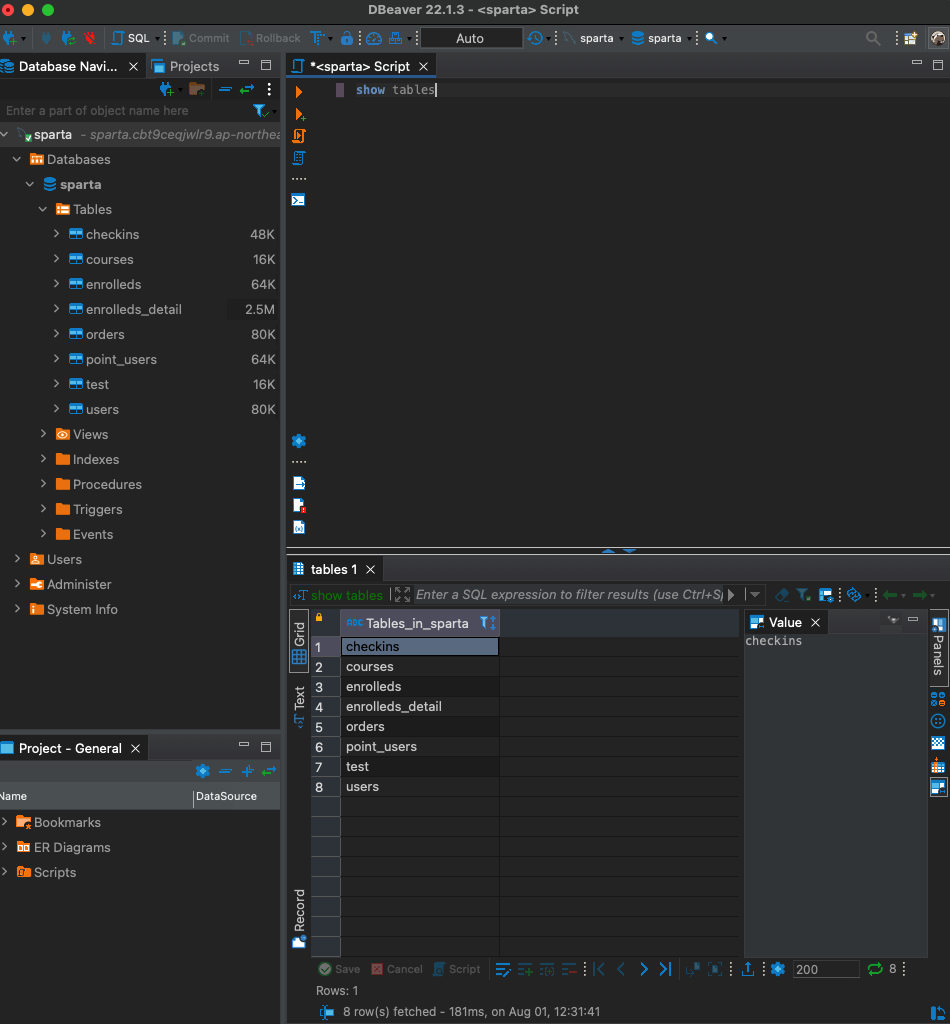
Task: Toggle the Panels side button
Action: (x=938, y=647)
